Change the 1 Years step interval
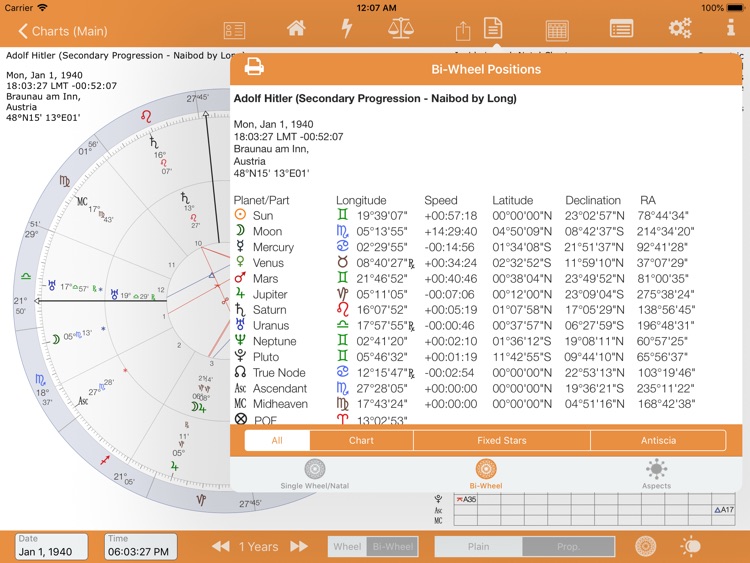 click(x=259, y=546)
